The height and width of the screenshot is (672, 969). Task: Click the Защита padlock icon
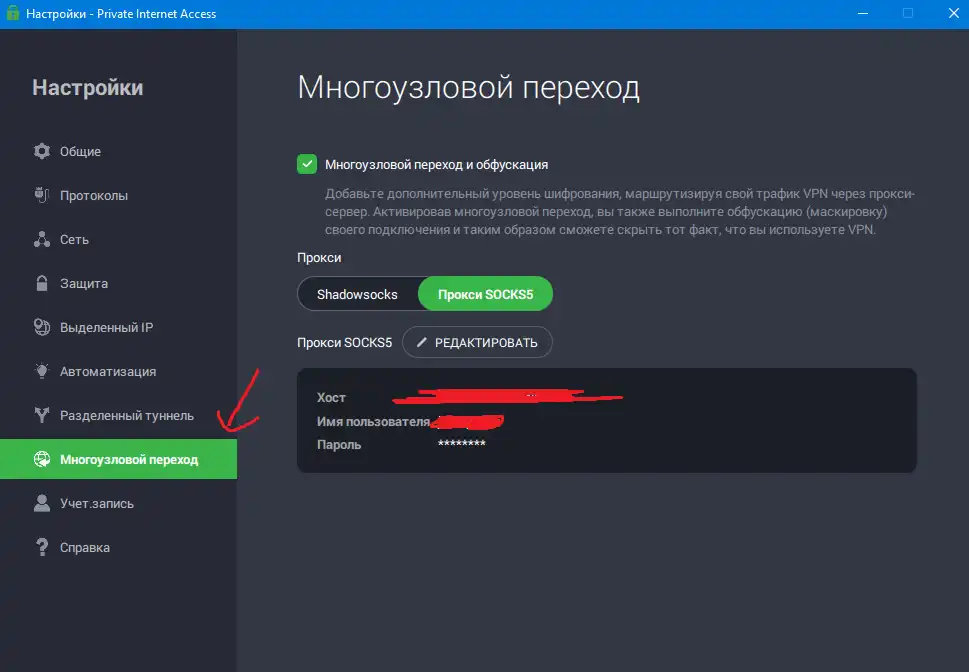pos(41,283)
